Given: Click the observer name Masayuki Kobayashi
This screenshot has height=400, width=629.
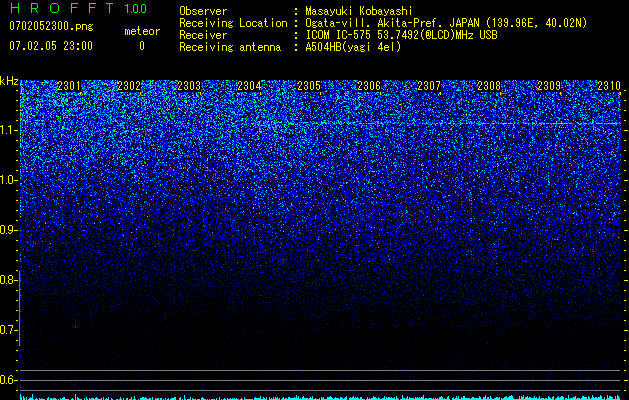Looking at the screenshot, I should [358, 11].
